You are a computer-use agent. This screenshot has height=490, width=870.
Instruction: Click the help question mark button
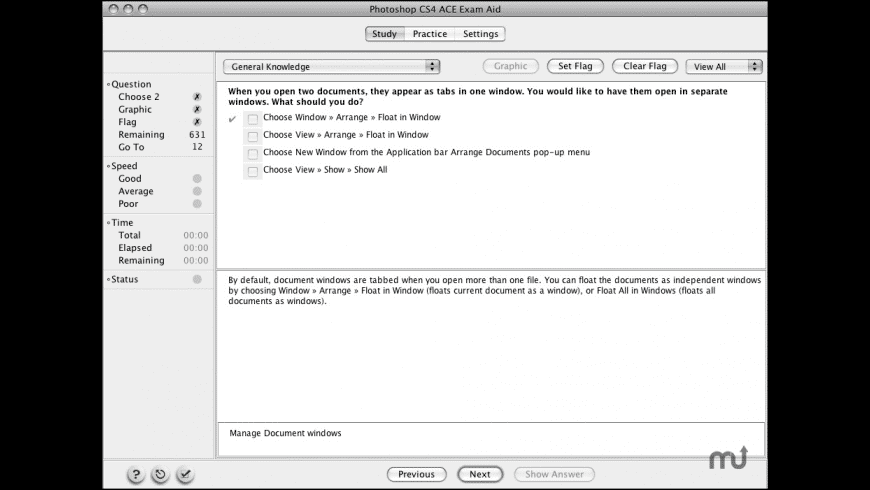tap(135, 475)
